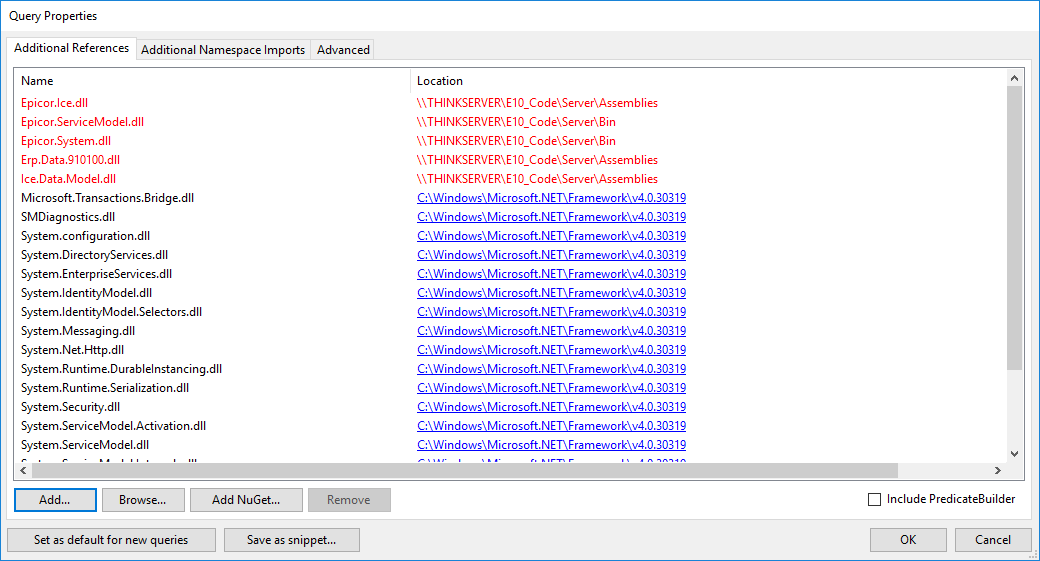Click Epicor.Ice.dll Assemblies location path
The height and width of the screenshot is (561, 1040).
(537, 103)
